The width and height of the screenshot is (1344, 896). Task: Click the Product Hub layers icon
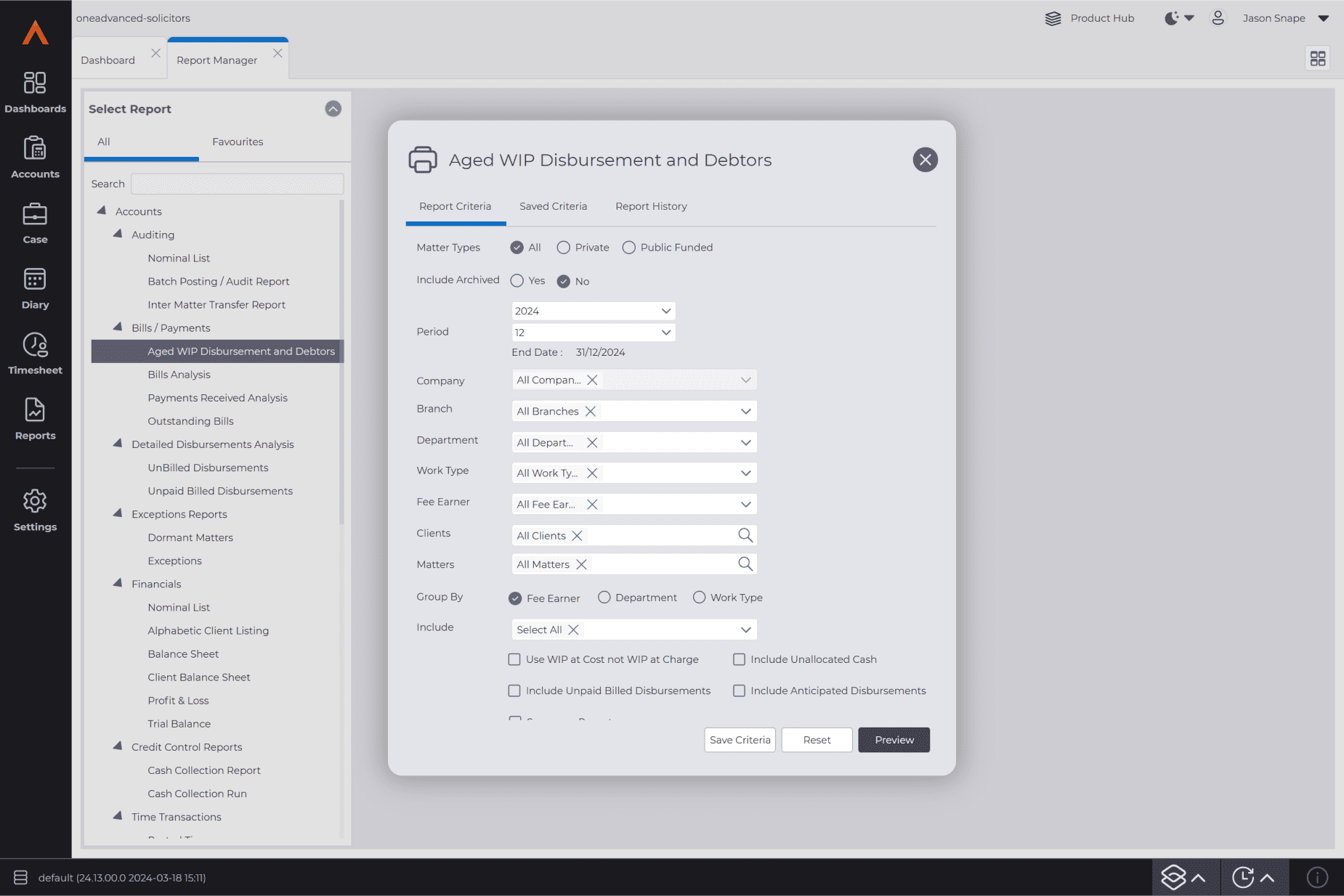tap(1053, 18)
